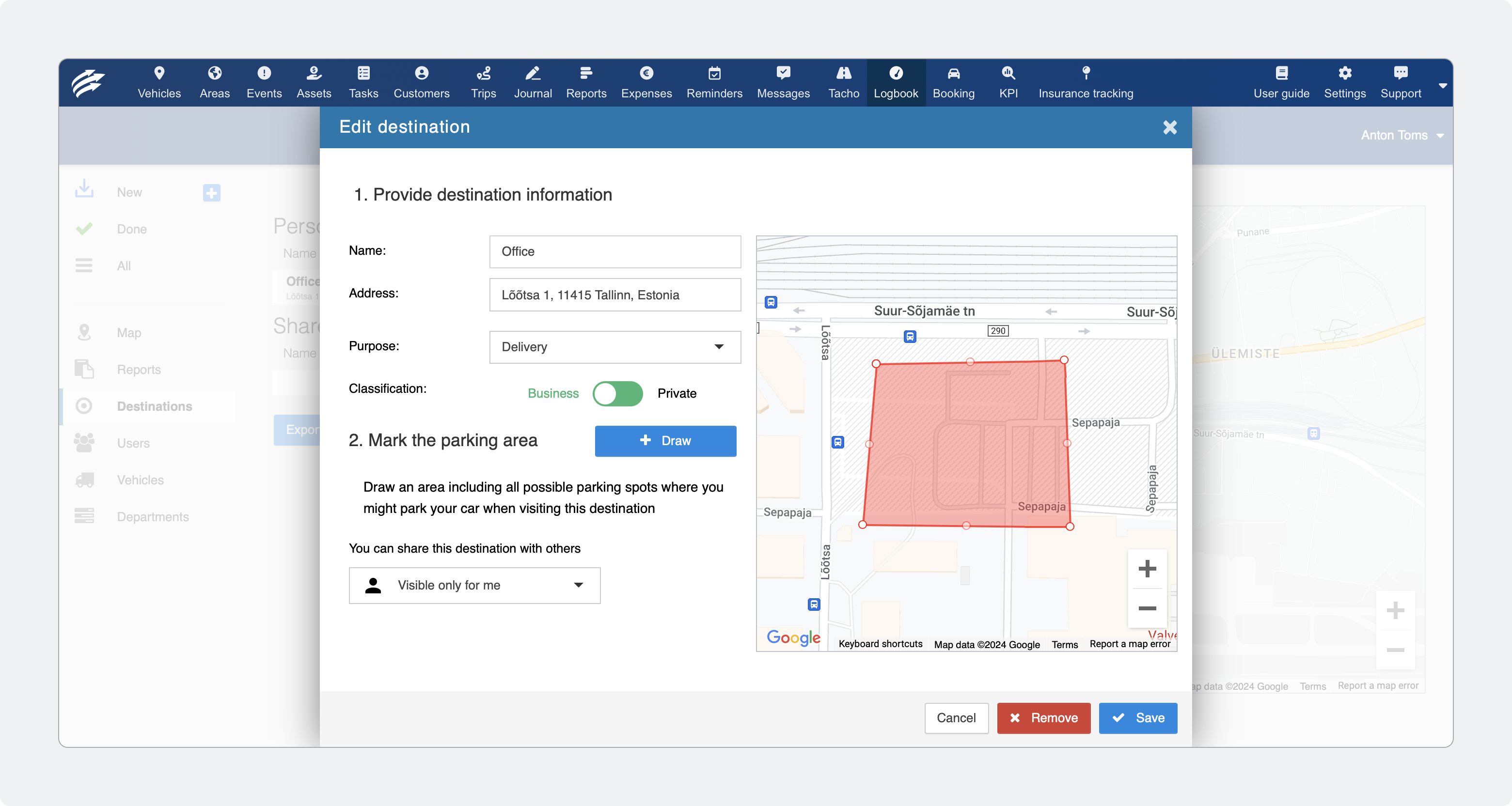Viewport: 1512px width, 806px height.
Task: Close the Edit destination dialog
Action: (1170, 127)
